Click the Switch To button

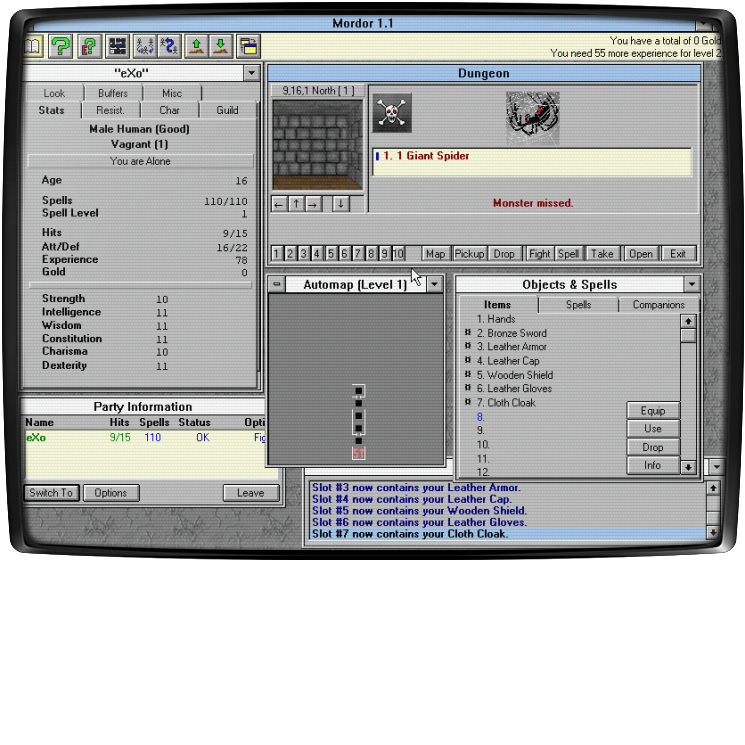51,493
